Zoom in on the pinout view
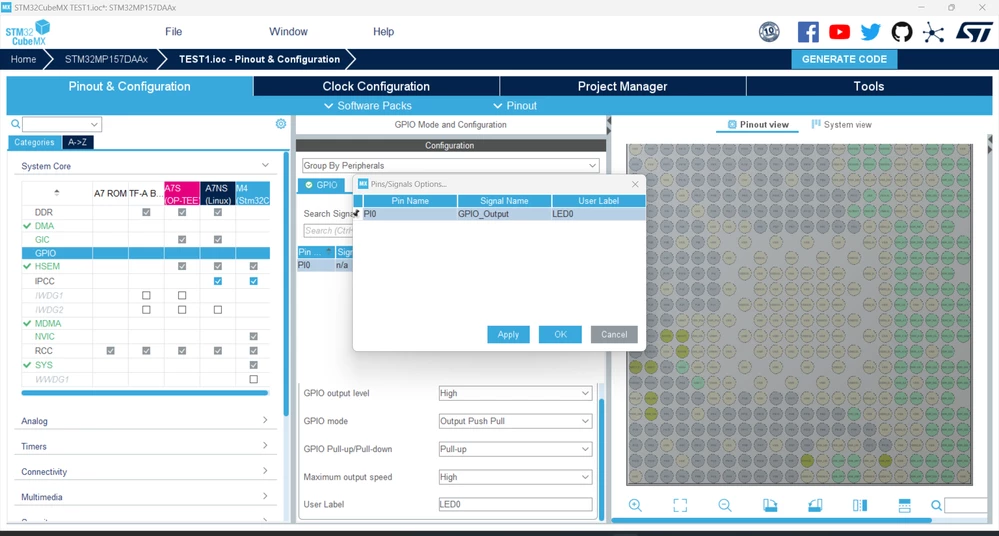999x536 pixels. (x=635, y=505)
